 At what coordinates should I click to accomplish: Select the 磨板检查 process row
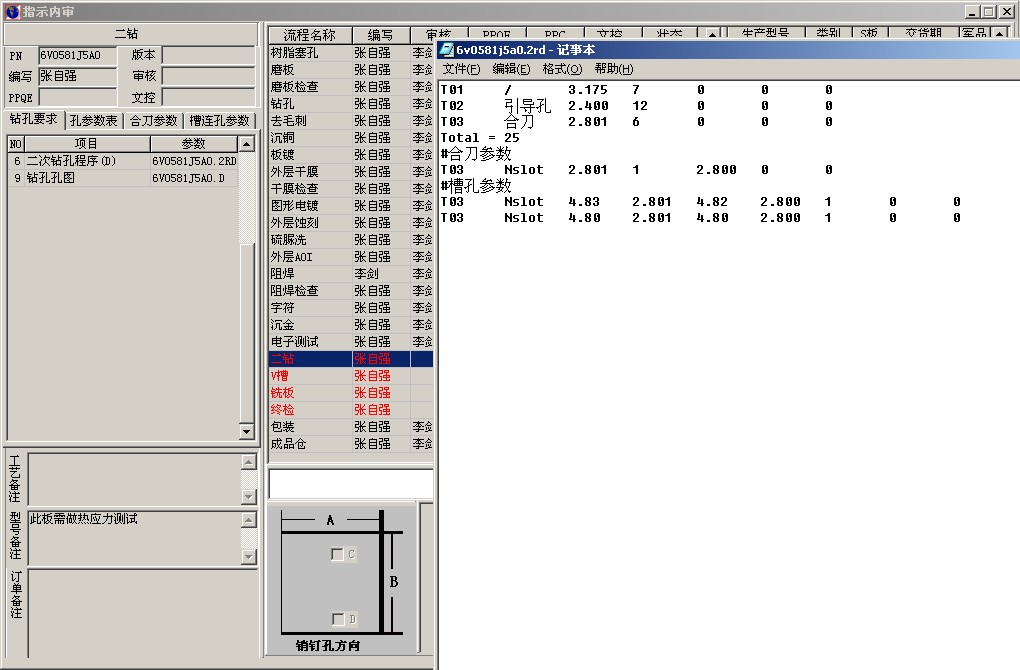click(x=351, y=87)
